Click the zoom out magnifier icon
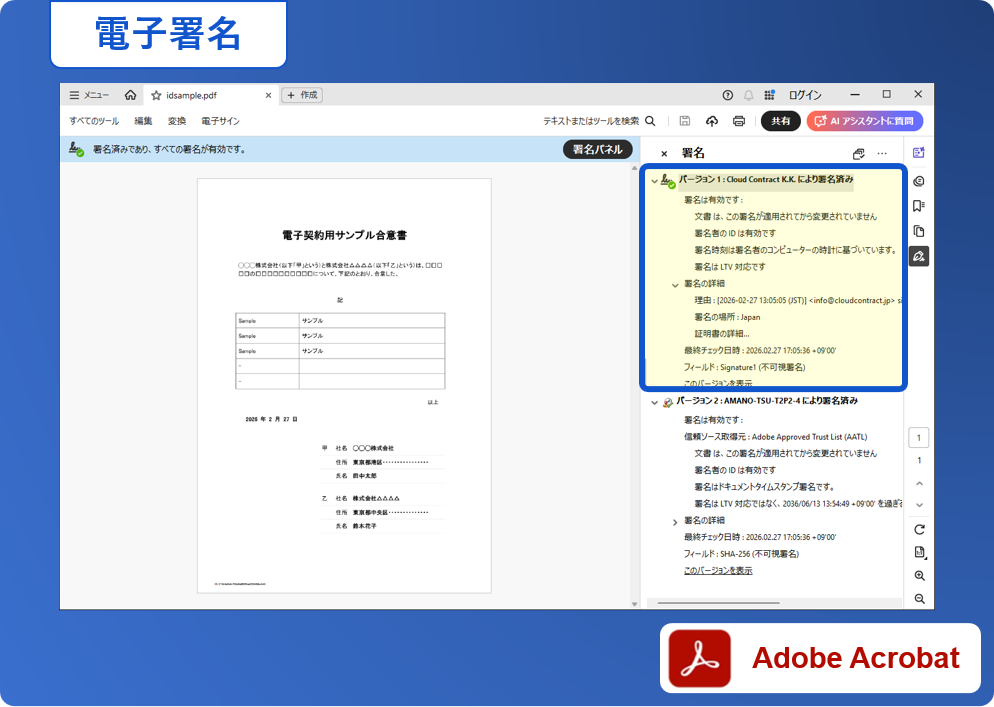 pos(919,599)
